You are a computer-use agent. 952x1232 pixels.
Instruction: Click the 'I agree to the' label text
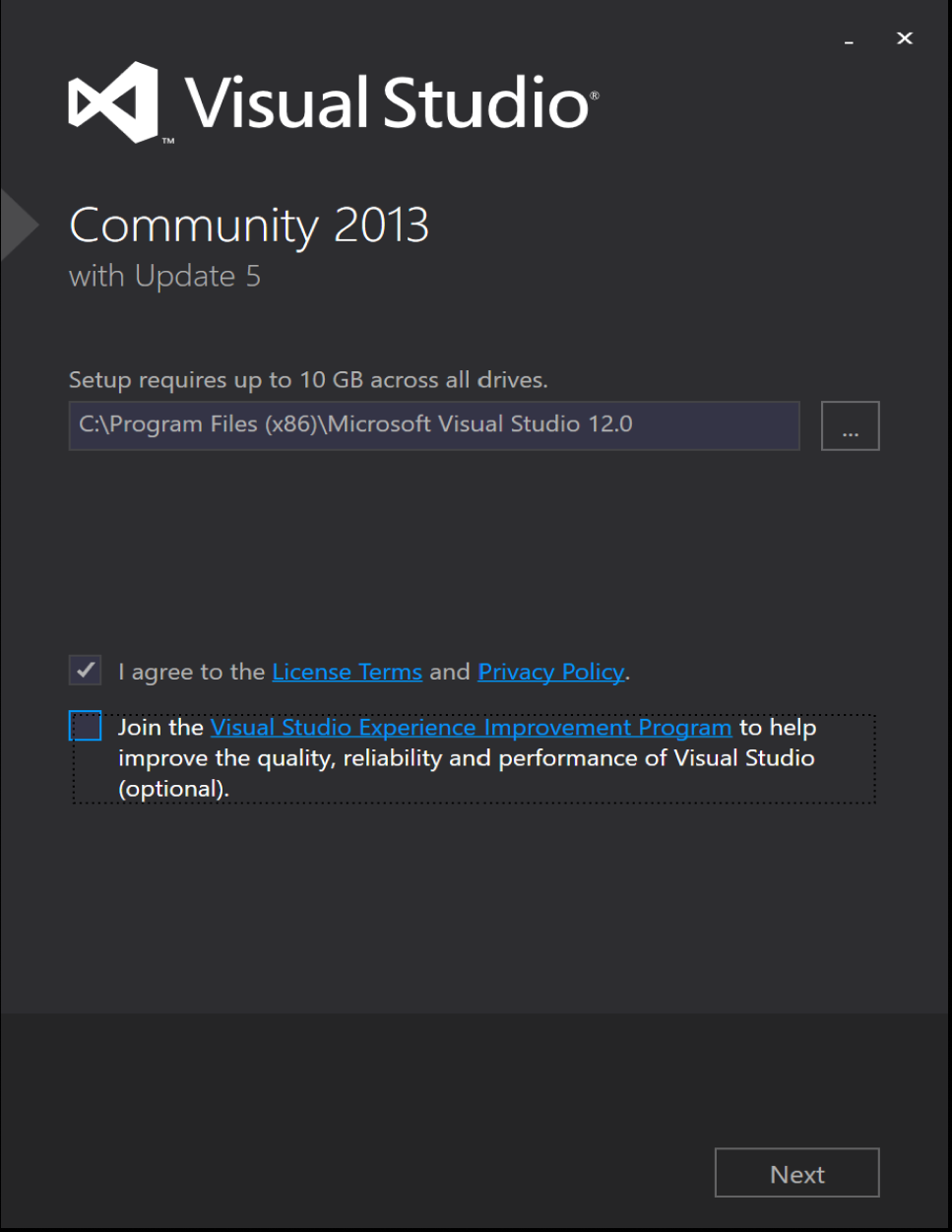point(192,672)
